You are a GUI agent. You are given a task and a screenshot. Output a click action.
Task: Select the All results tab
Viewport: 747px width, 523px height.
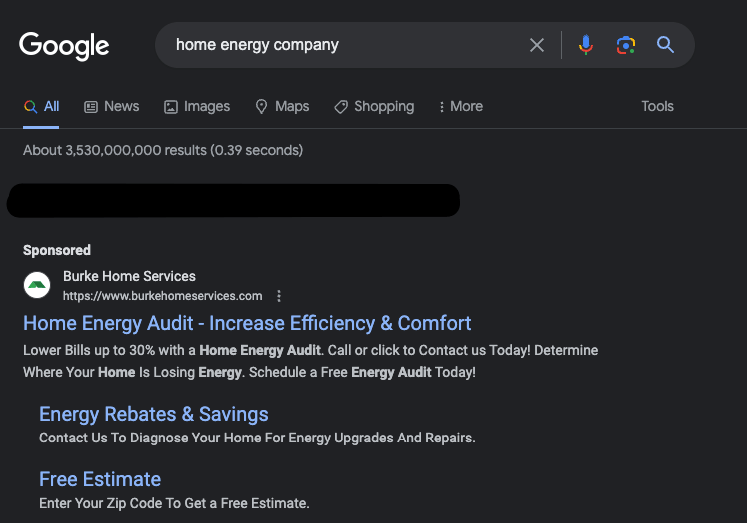tap(41, 106)
